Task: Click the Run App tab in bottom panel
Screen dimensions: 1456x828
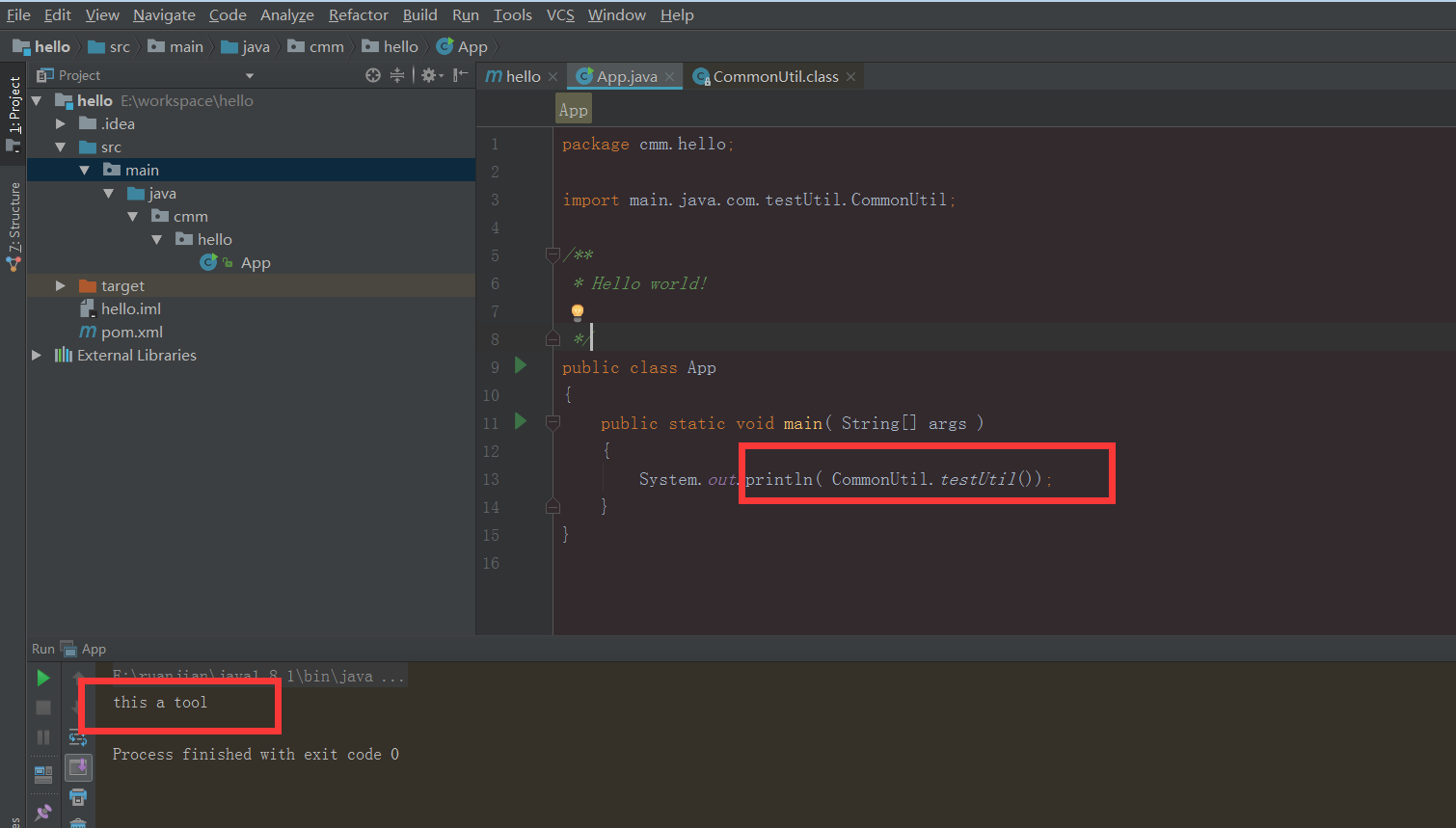Action: coord(83,649)
